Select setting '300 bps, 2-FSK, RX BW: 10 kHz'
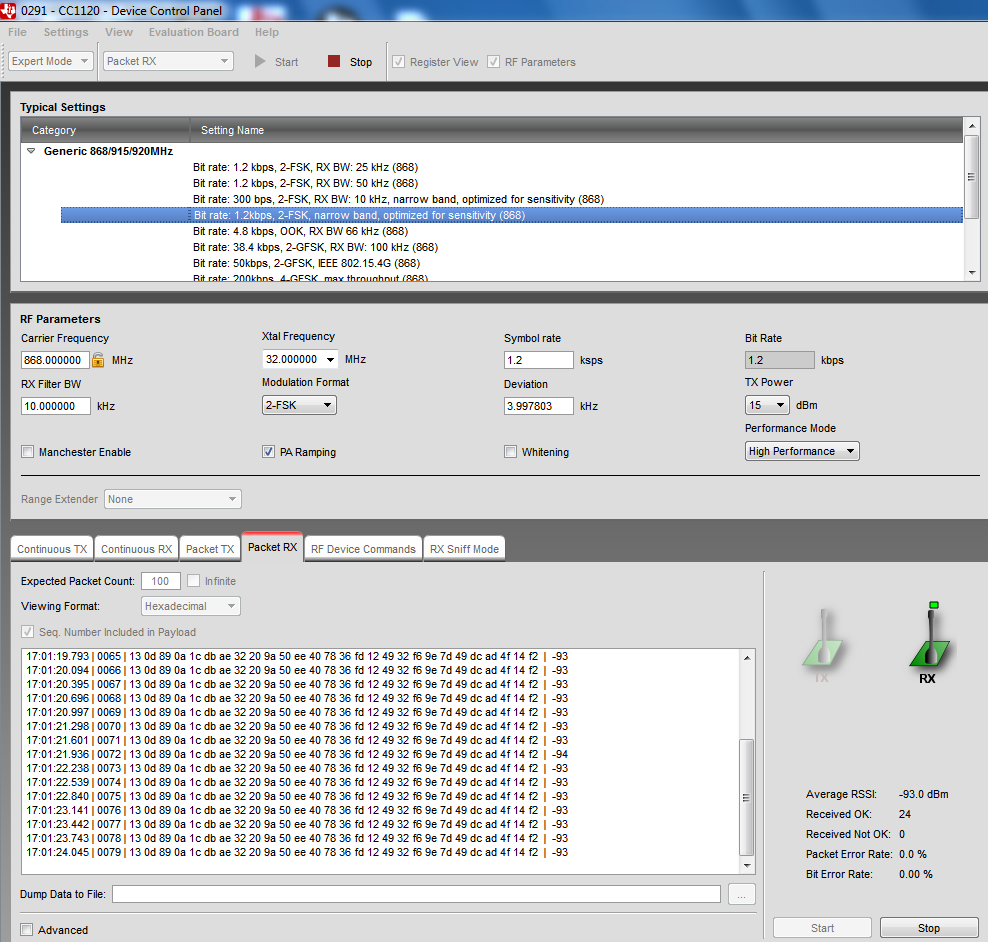Viewport: 988px width, 942px height. pos(398,199)
